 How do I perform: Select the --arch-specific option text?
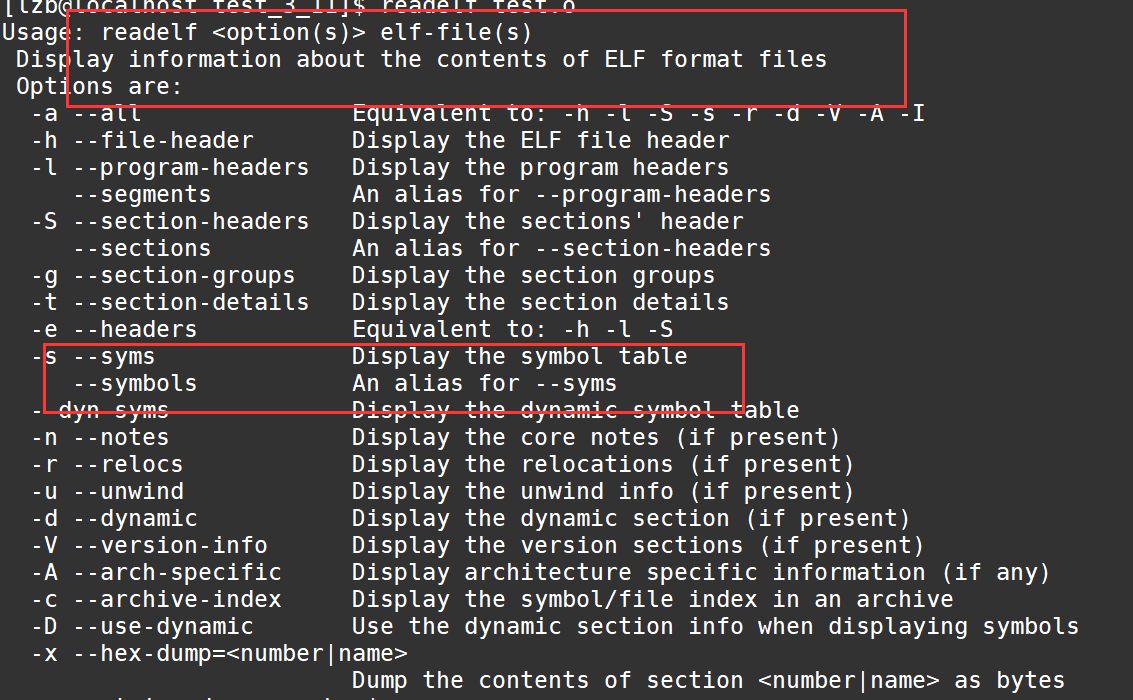(176, 572)
